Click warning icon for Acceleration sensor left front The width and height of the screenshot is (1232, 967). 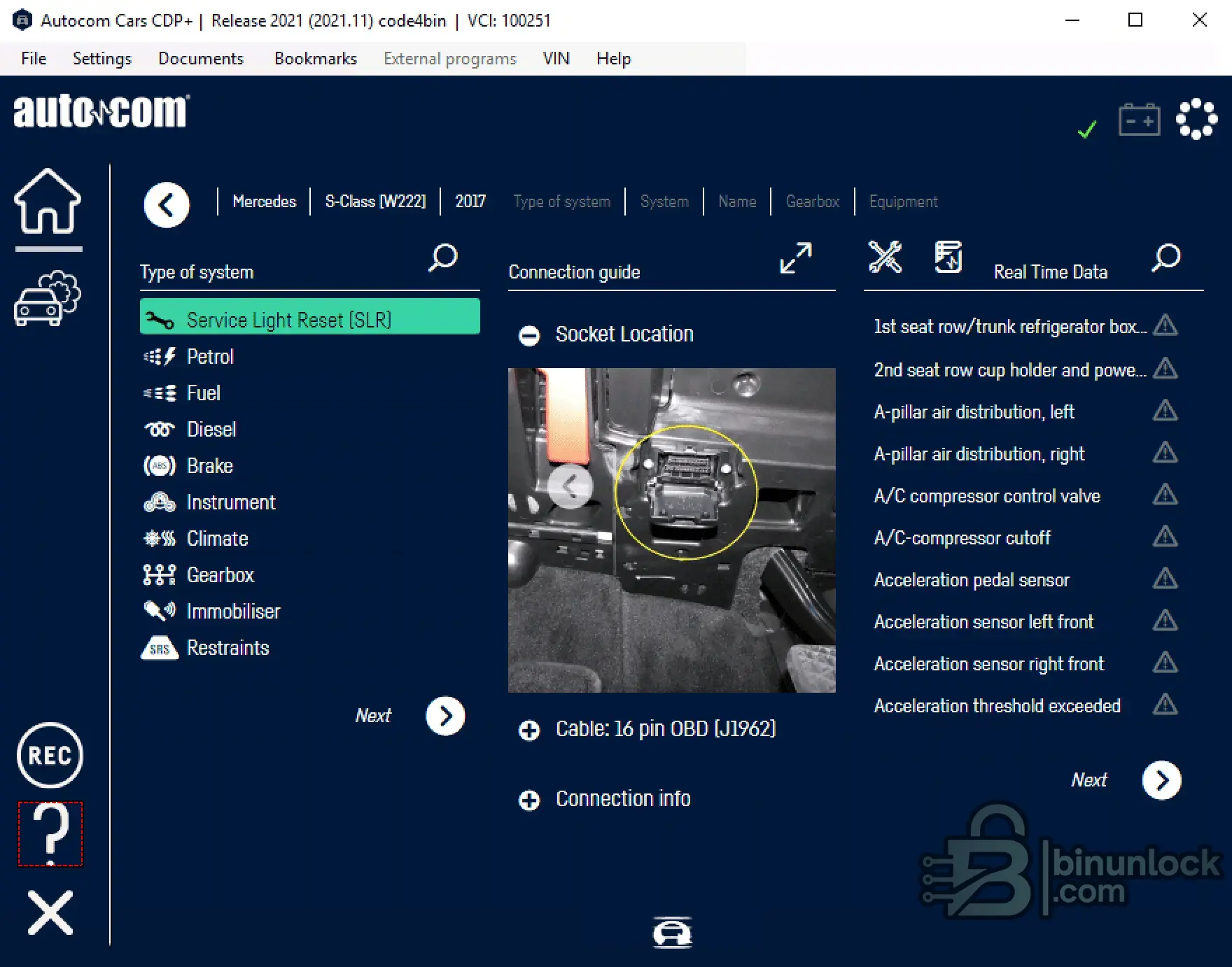[x=1165, y=621]
